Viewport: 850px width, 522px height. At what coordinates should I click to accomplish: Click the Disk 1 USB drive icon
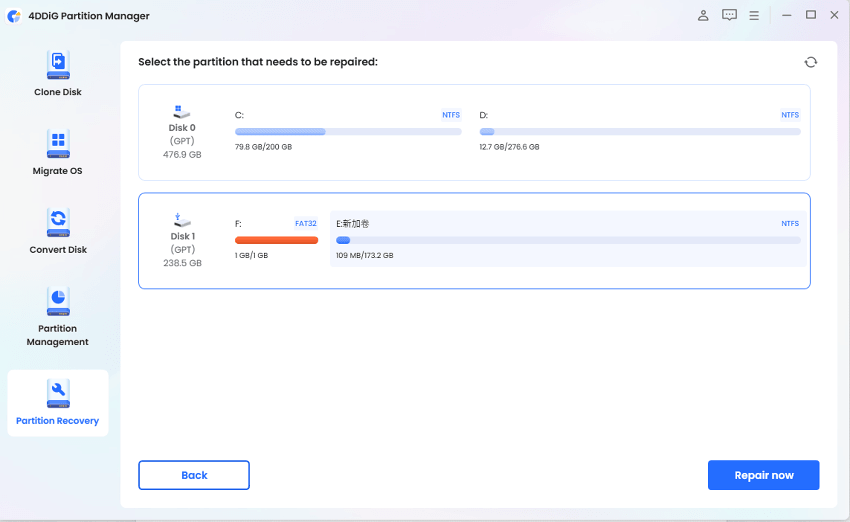(182, 220)
